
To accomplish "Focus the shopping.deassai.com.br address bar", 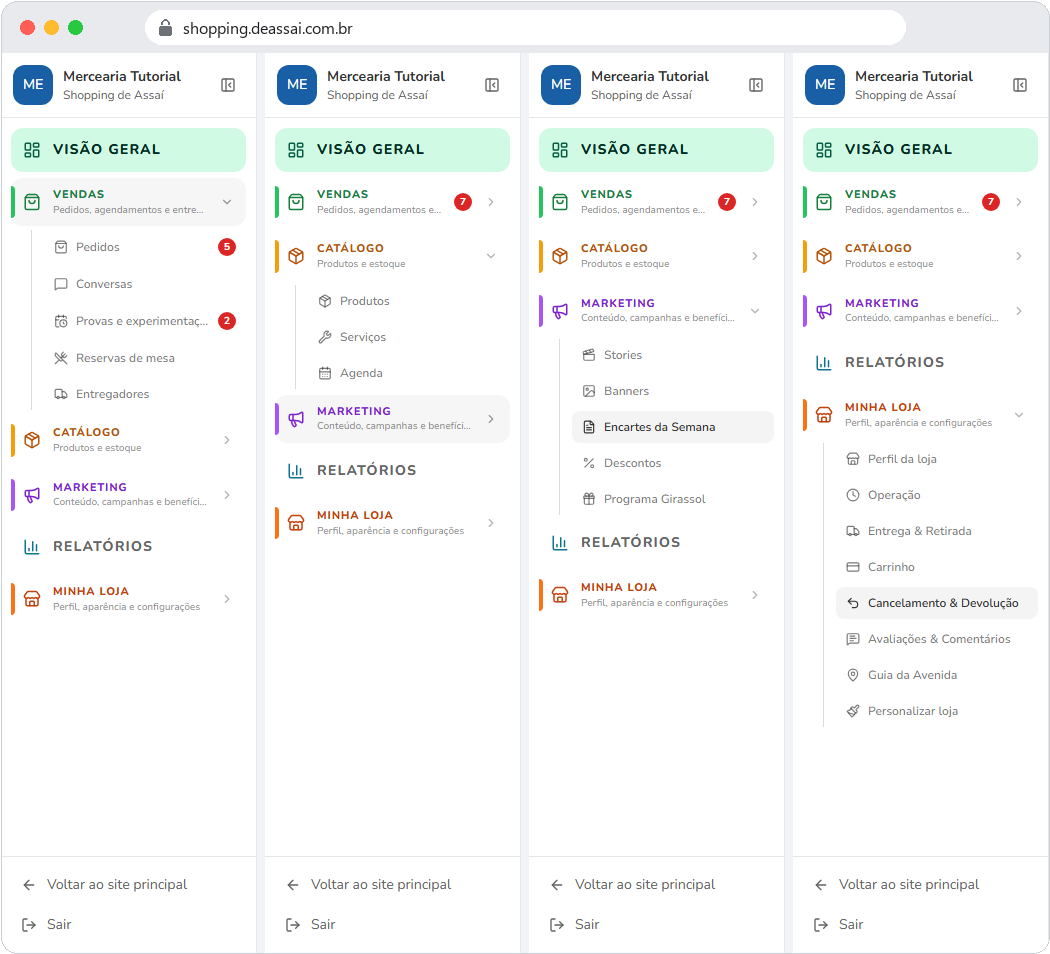I will (525, 28).
